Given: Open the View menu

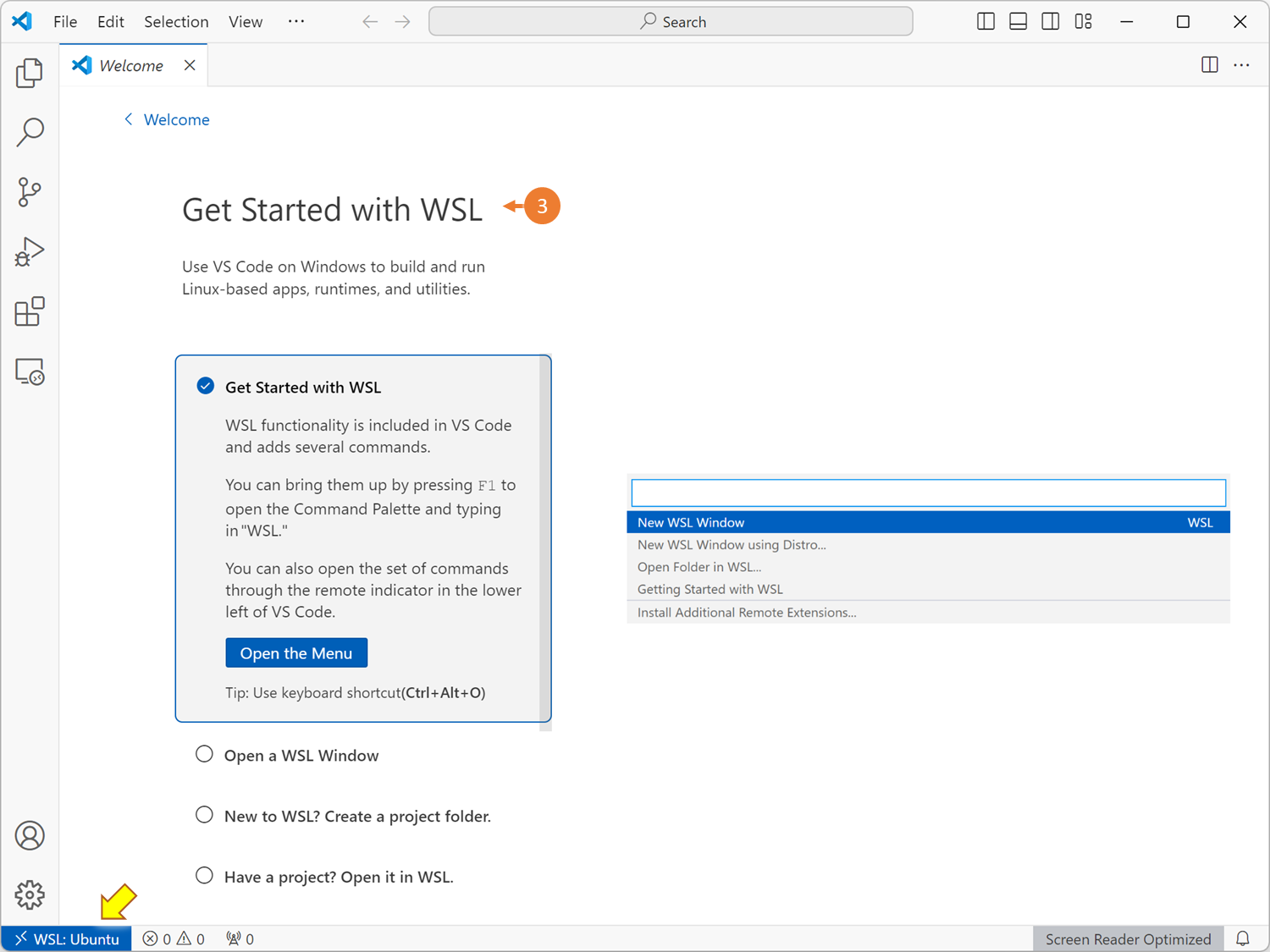Looking at the screenshot, I should 246,21.
